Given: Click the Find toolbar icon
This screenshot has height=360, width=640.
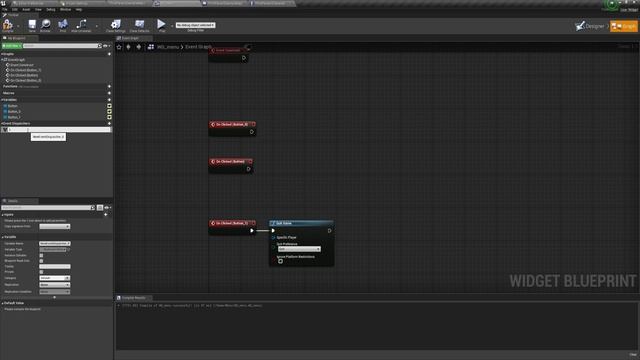Looking at the screenshot, I should click(x=62, y=25).
